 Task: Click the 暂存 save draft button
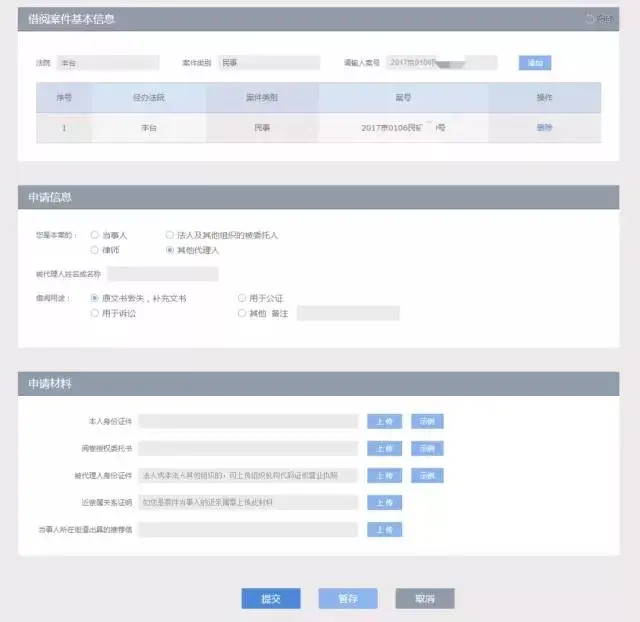click(348, 599)
